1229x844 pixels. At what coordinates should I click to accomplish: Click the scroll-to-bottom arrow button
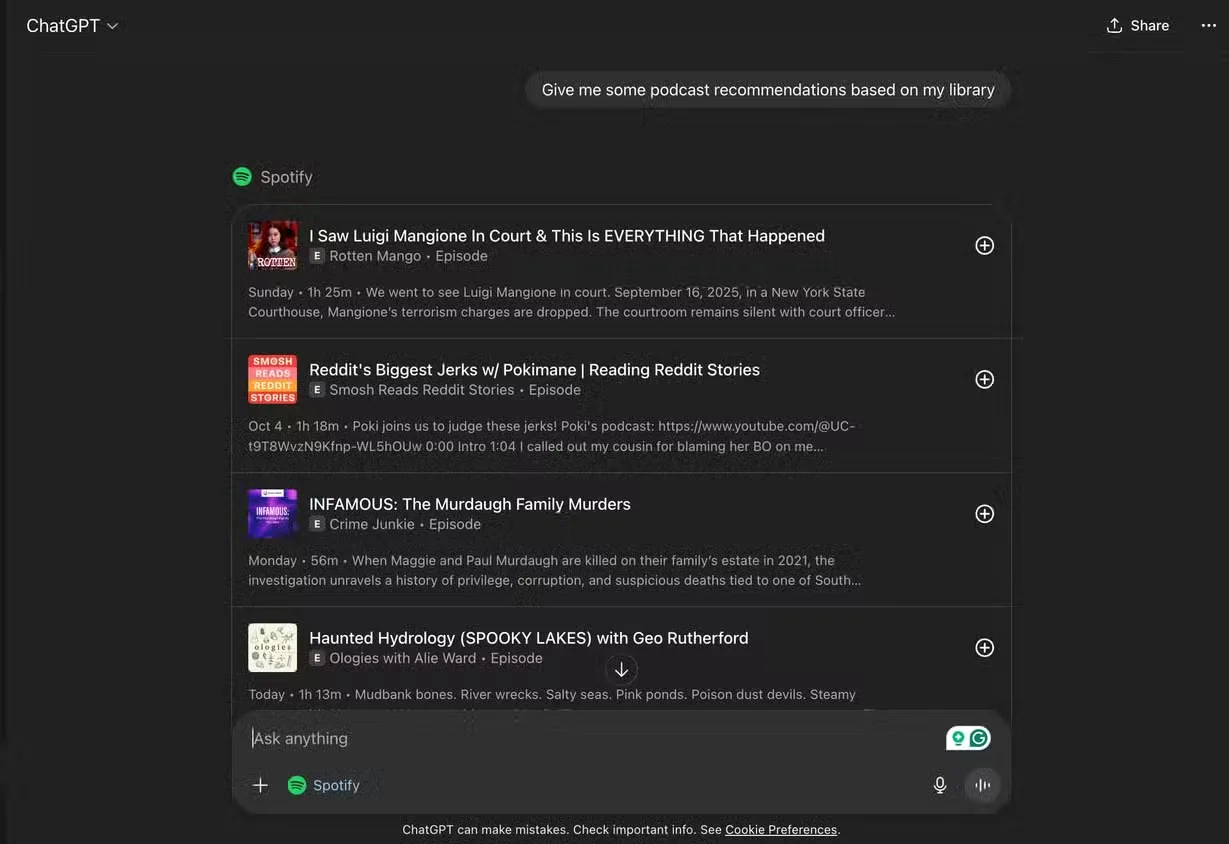point(621,670)
